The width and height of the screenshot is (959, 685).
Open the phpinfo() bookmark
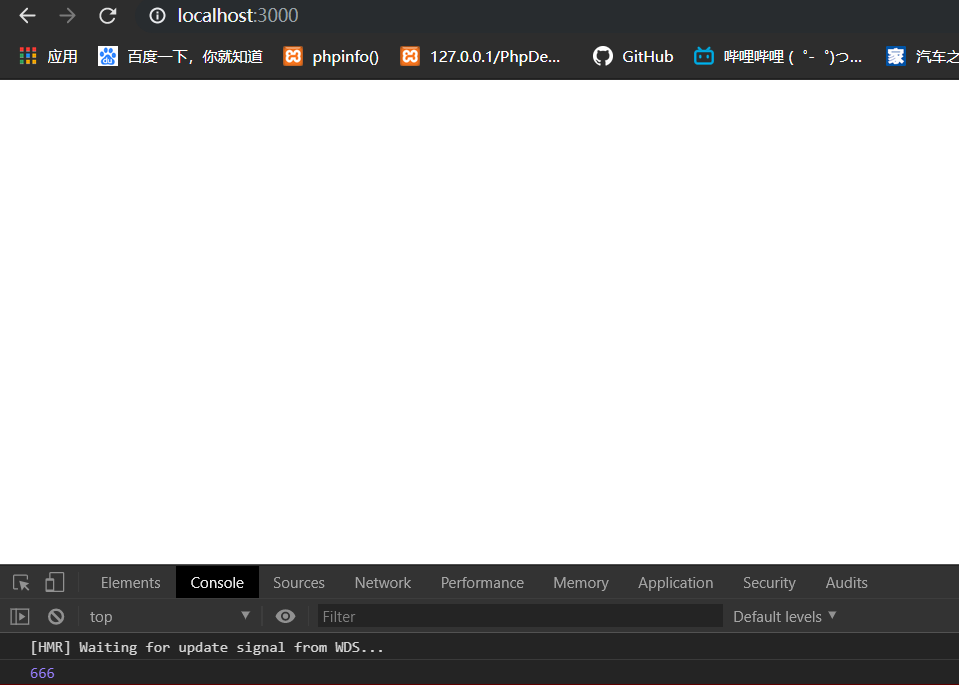click(291, 56)
